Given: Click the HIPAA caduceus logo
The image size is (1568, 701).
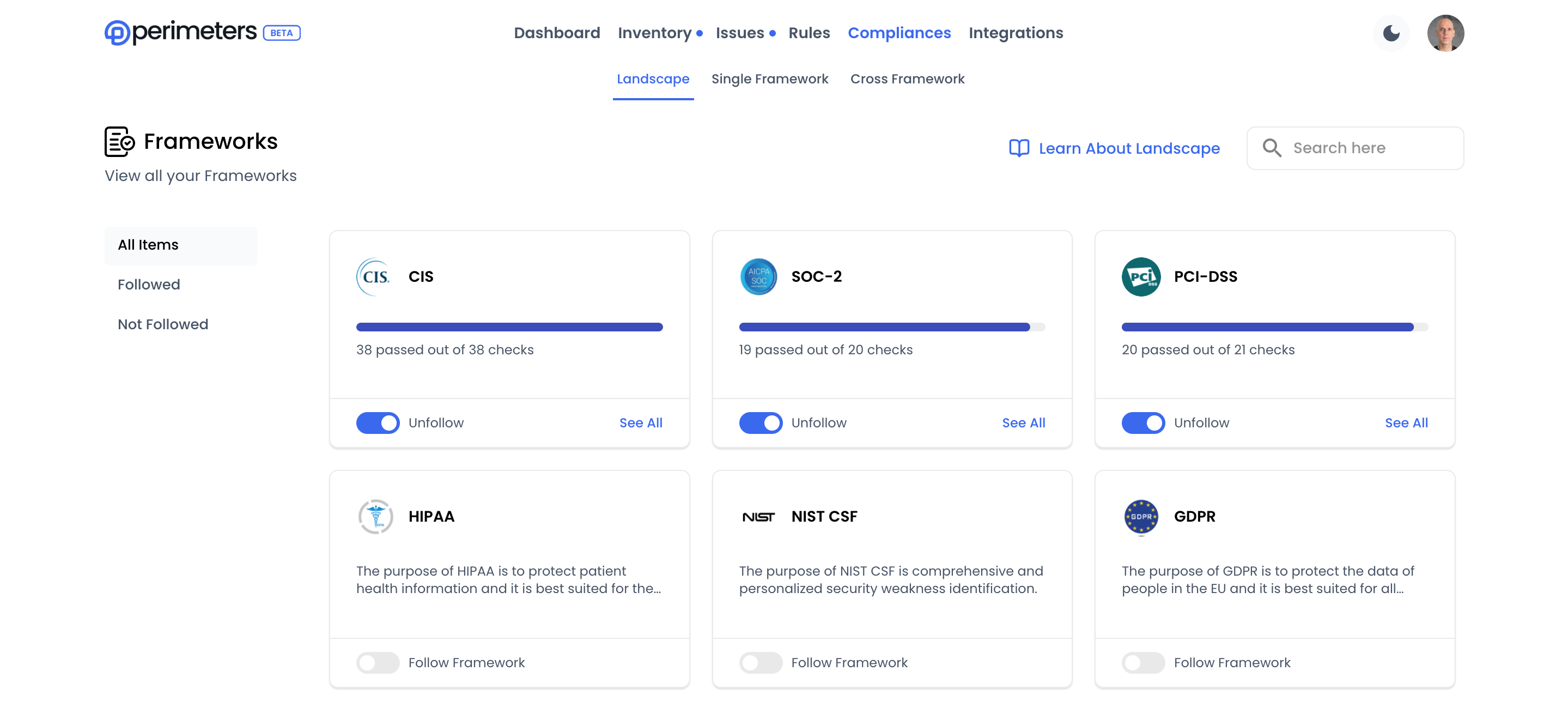Looking at the screenshot, I should pos(375,516).
